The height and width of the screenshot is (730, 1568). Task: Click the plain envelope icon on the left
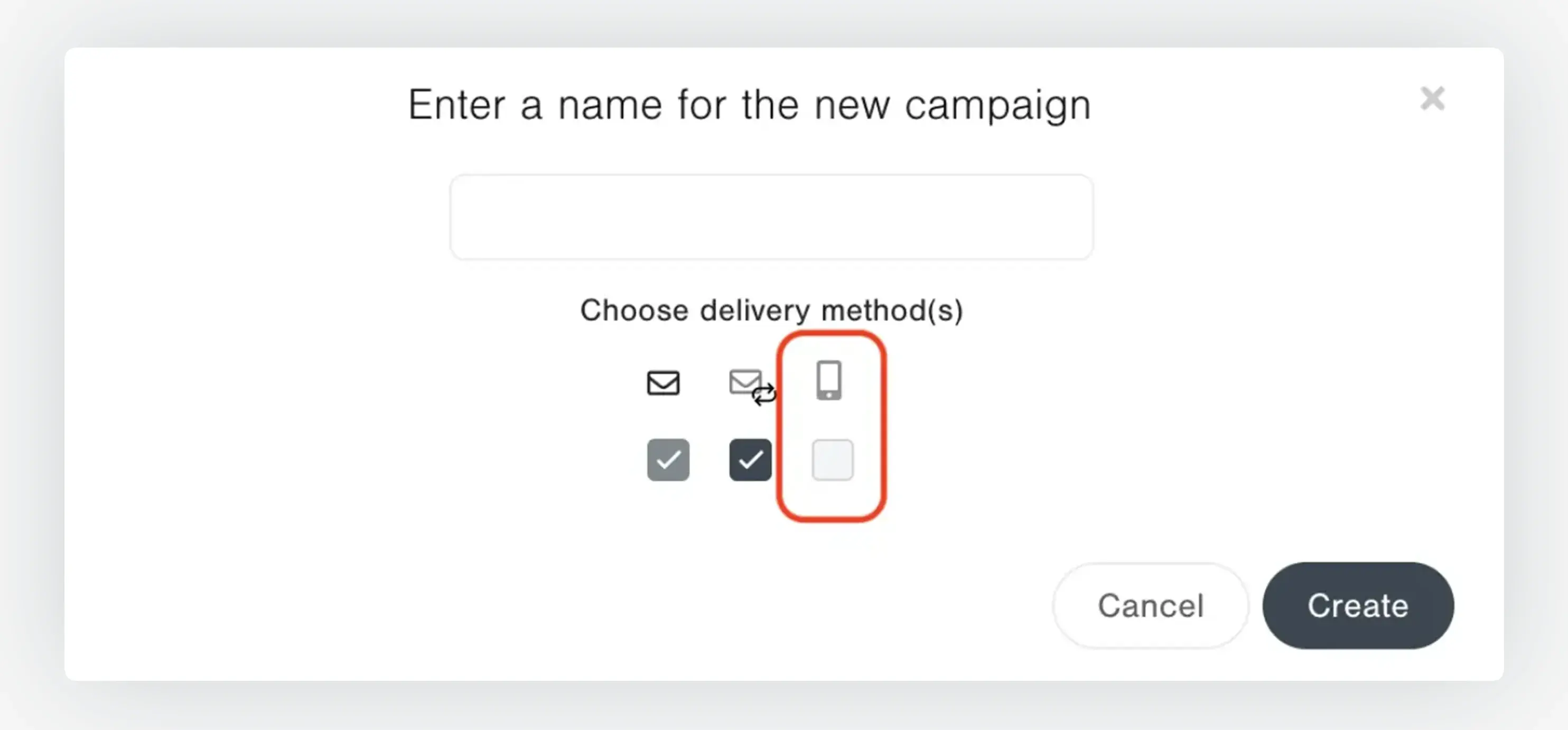pyautogui.click(x=663, y=382)
